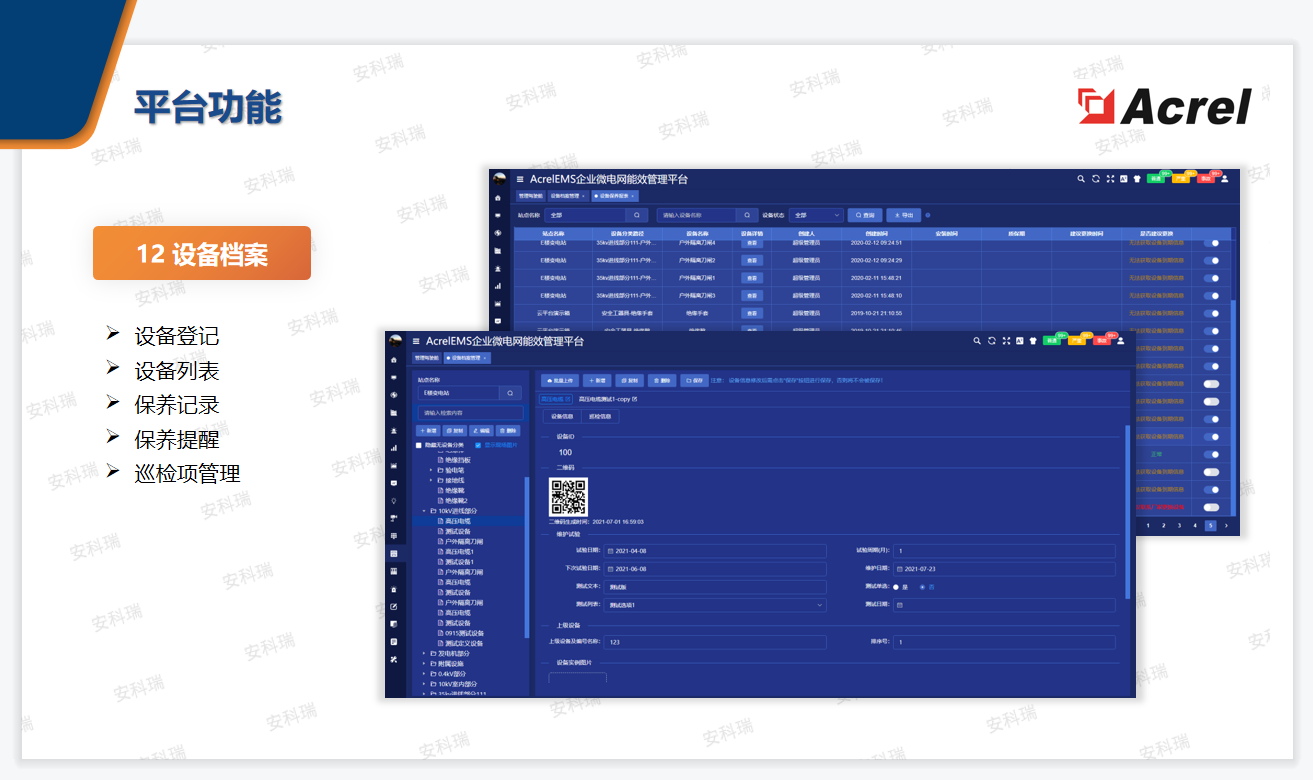Click the red alarm badge in the back window header

pos(1205,179)
